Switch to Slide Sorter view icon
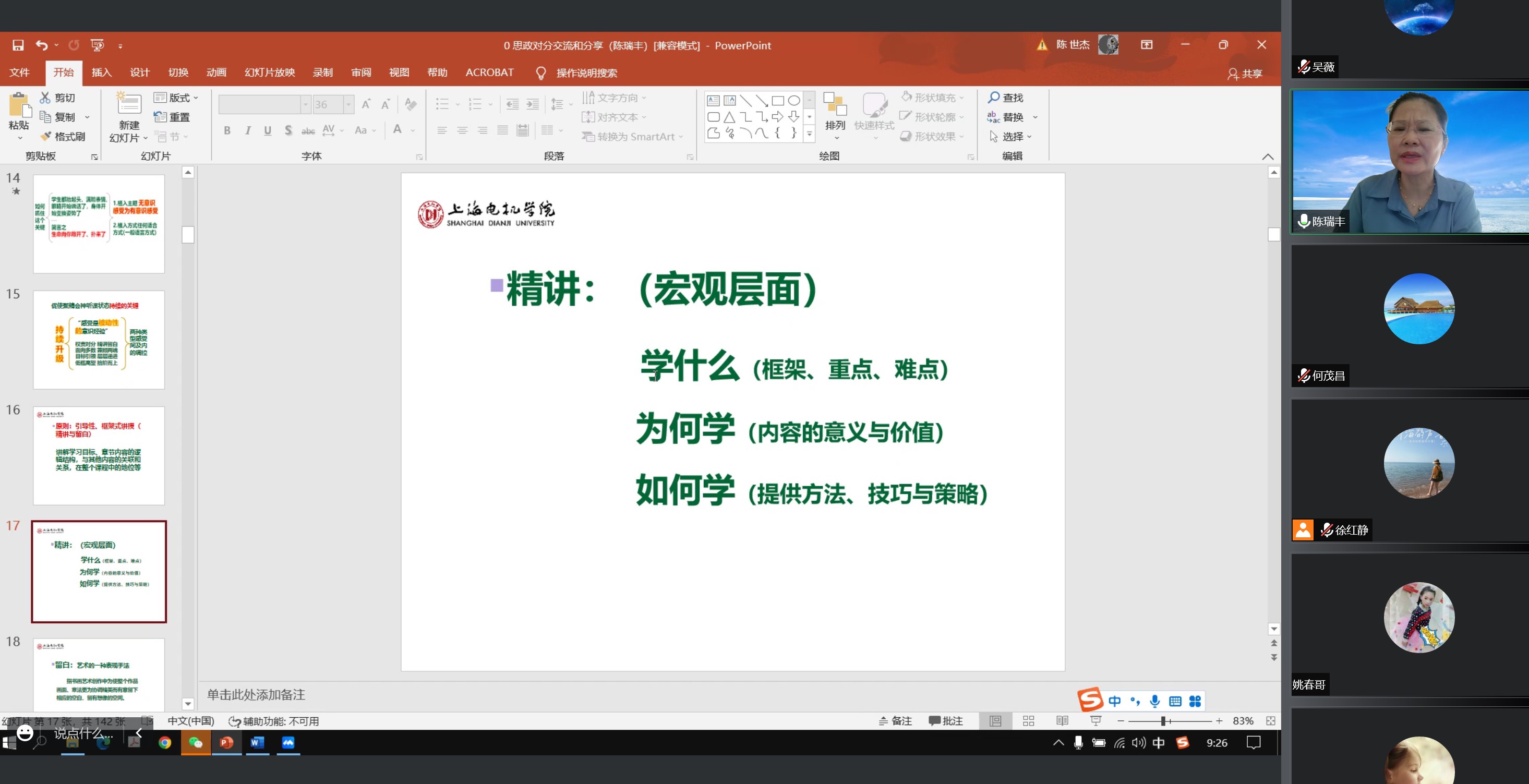The image size is (1529, 784). (x=1029, y=720)
